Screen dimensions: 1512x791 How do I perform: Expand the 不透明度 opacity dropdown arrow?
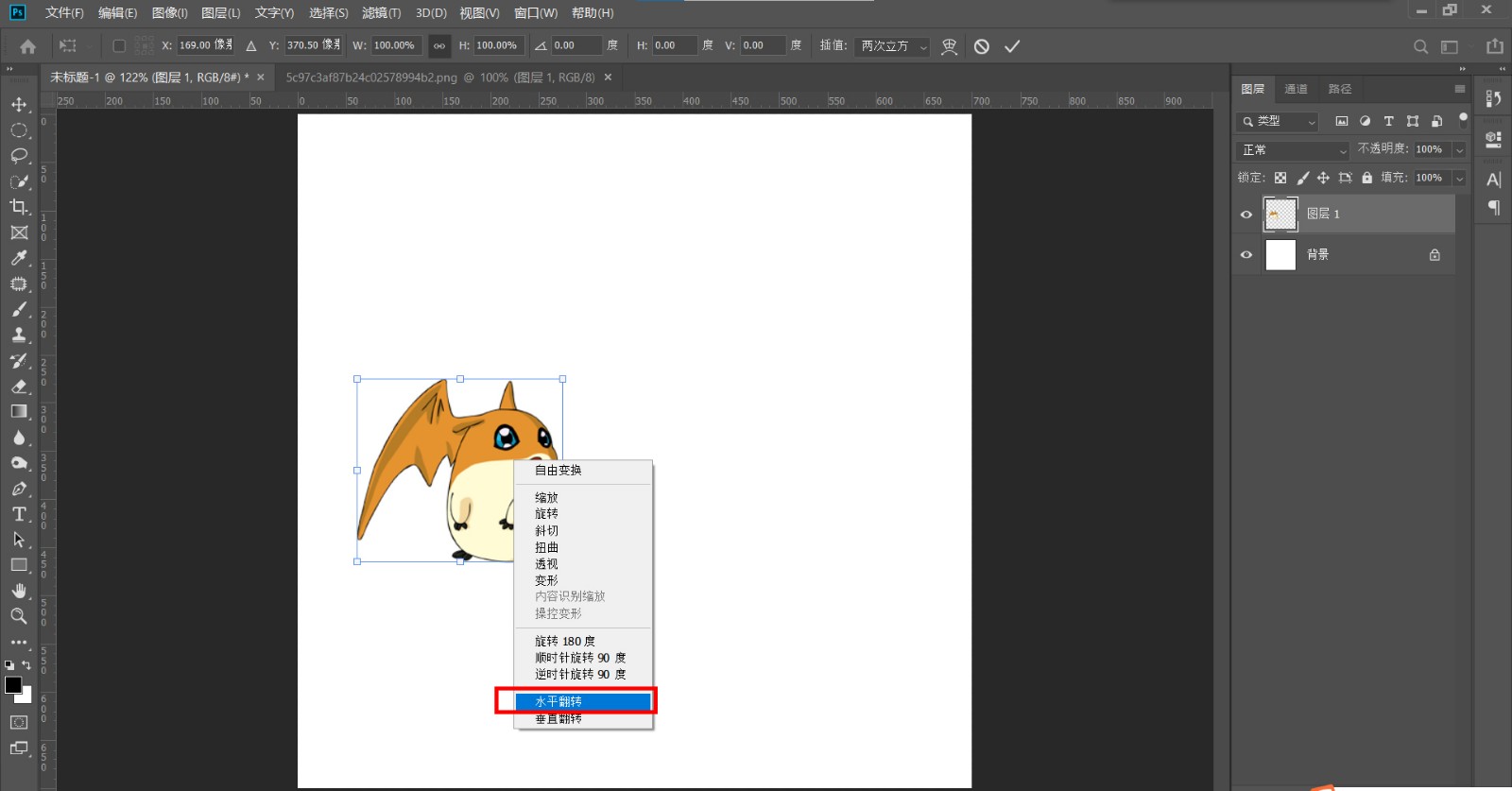coord(1459,150)
